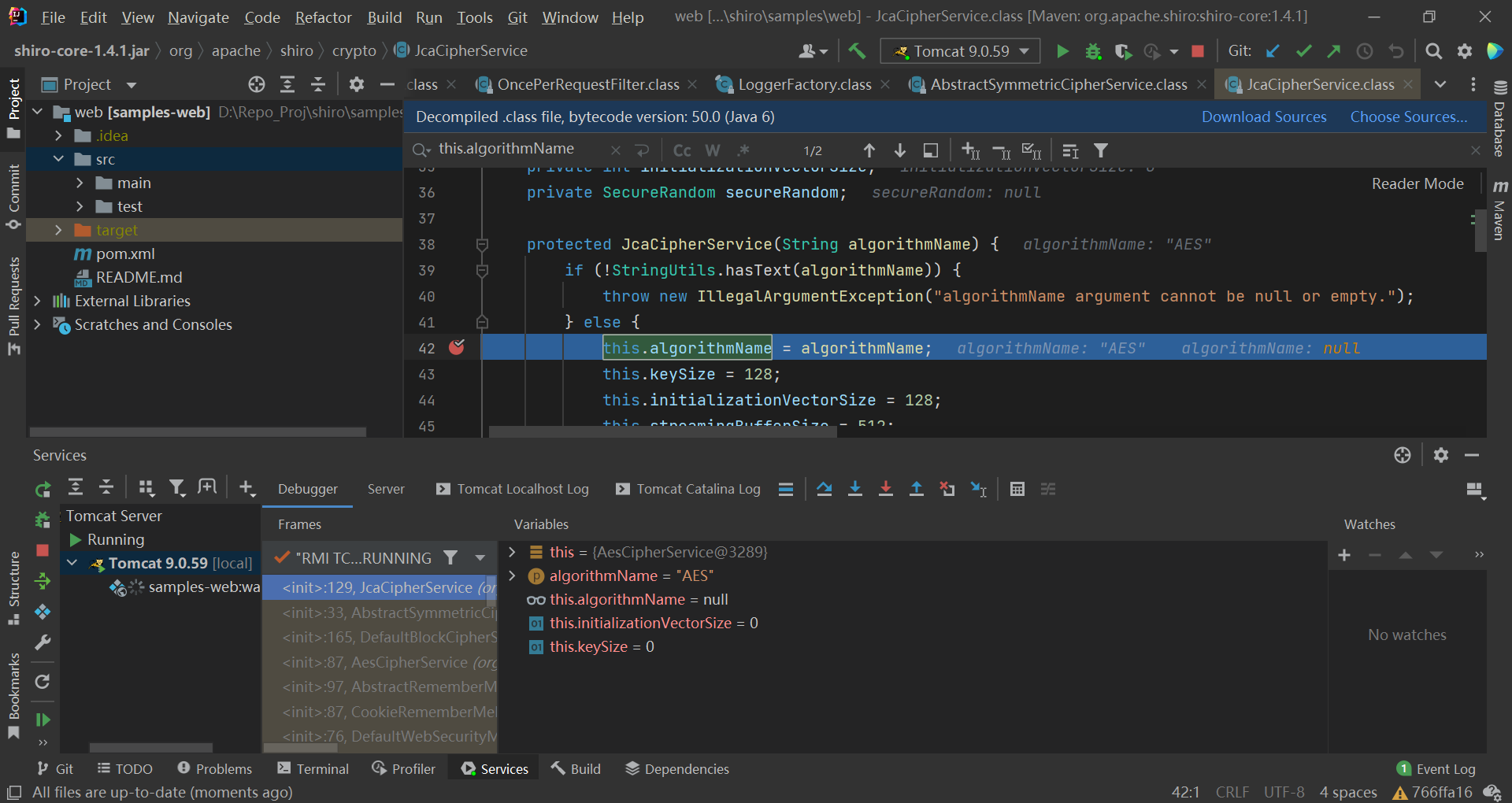Rerun the service with green refresh icon
Image resolution: width=1512 pixels, height=803 pixels.
(43, 489)
